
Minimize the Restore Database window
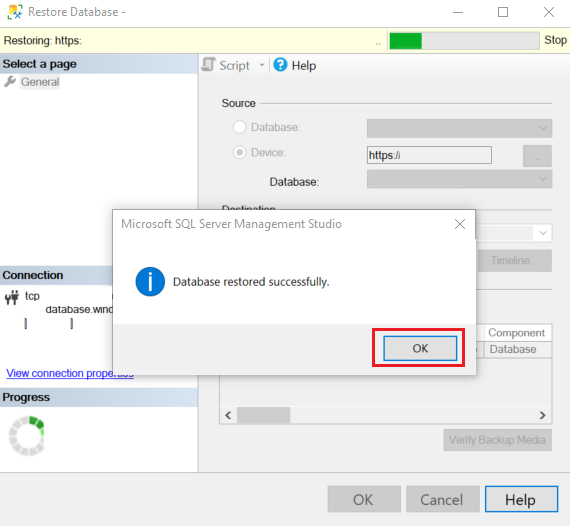coord(458,12)
